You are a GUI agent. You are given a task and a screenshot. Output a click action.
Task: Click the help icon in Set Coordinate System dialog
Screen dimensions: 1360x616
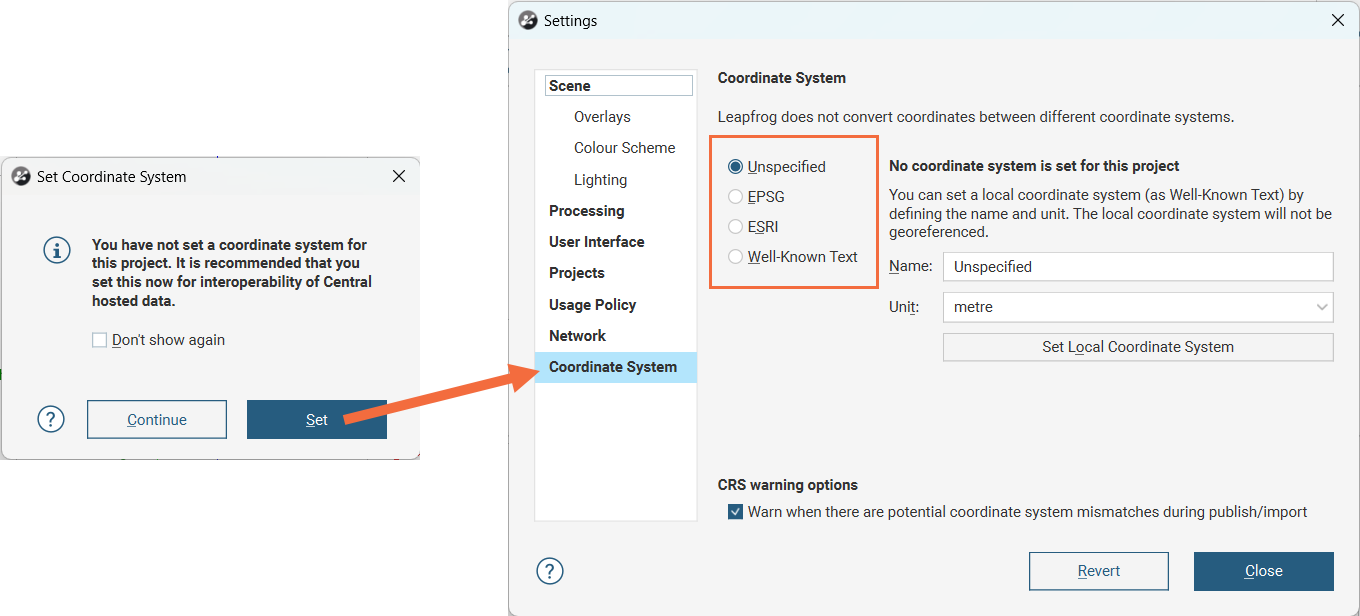click(51, 419)
